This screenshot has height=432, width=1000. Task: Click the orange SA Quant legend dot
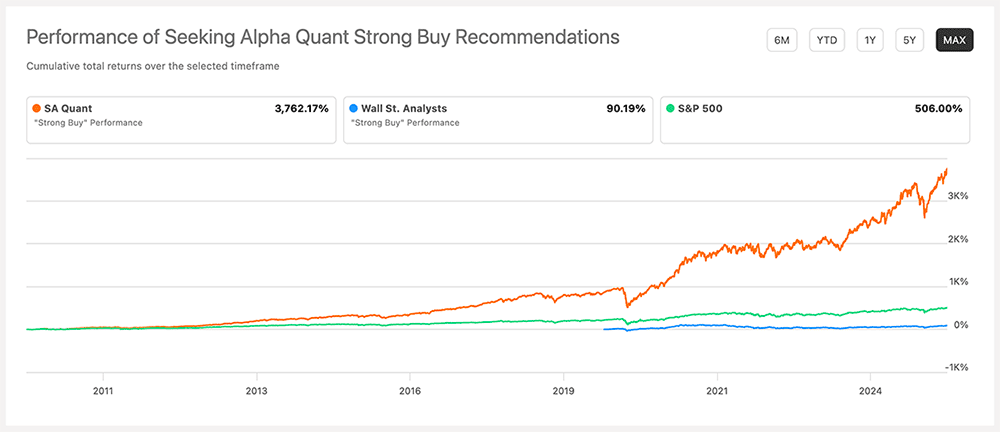click(x=37, y=107)
